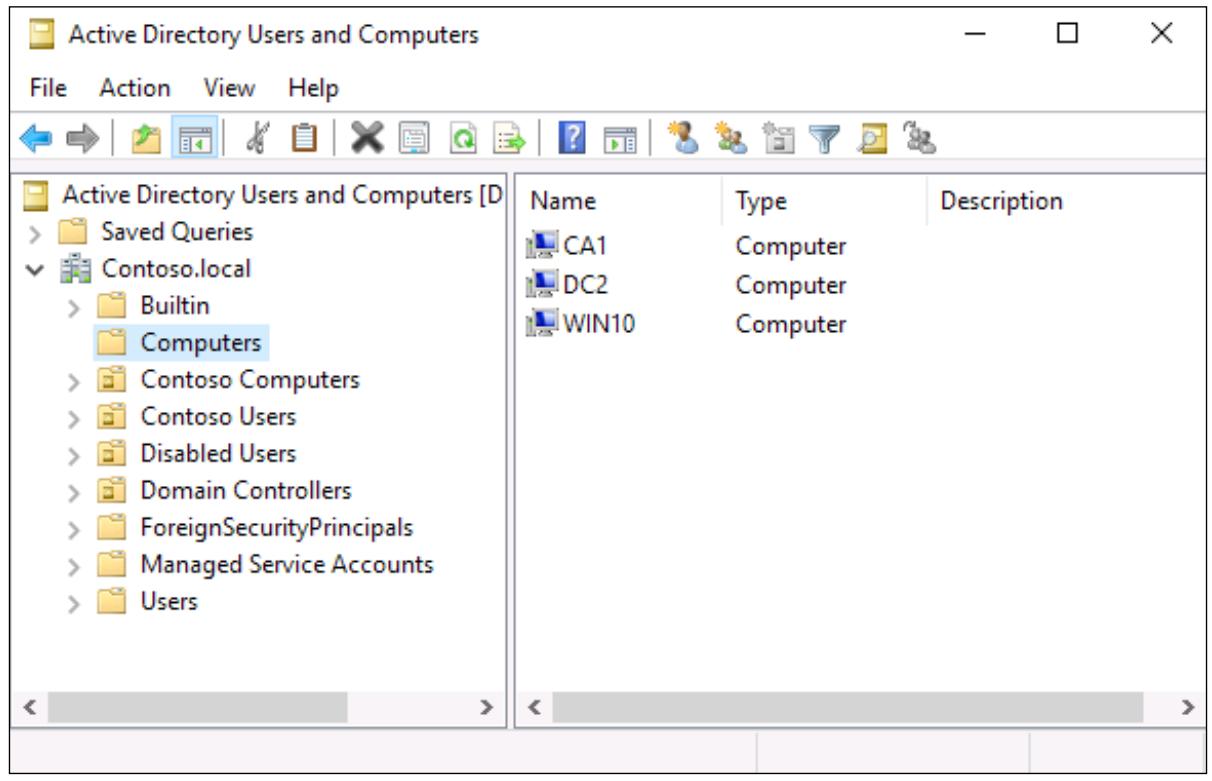
Task: Click the list pane left scroll arrow
Action: click(534, 708)
